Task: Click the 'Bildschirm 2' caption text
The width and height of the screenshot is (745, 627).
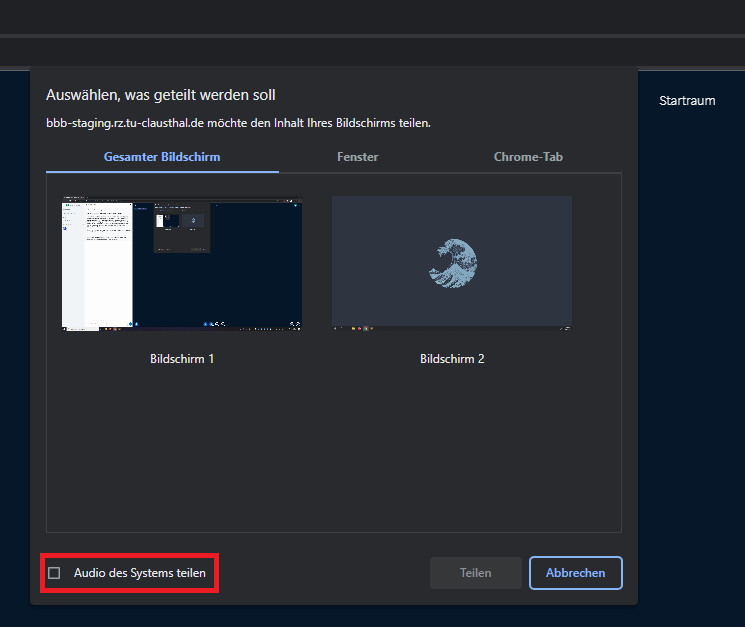Action: pyautogui.click(x=451, y=359)
